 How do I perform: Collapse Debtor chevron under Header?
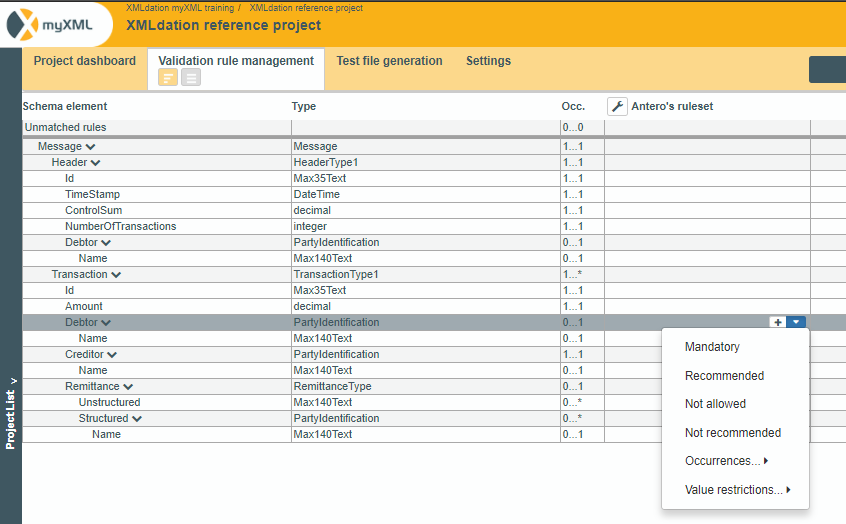click(106, 243)
